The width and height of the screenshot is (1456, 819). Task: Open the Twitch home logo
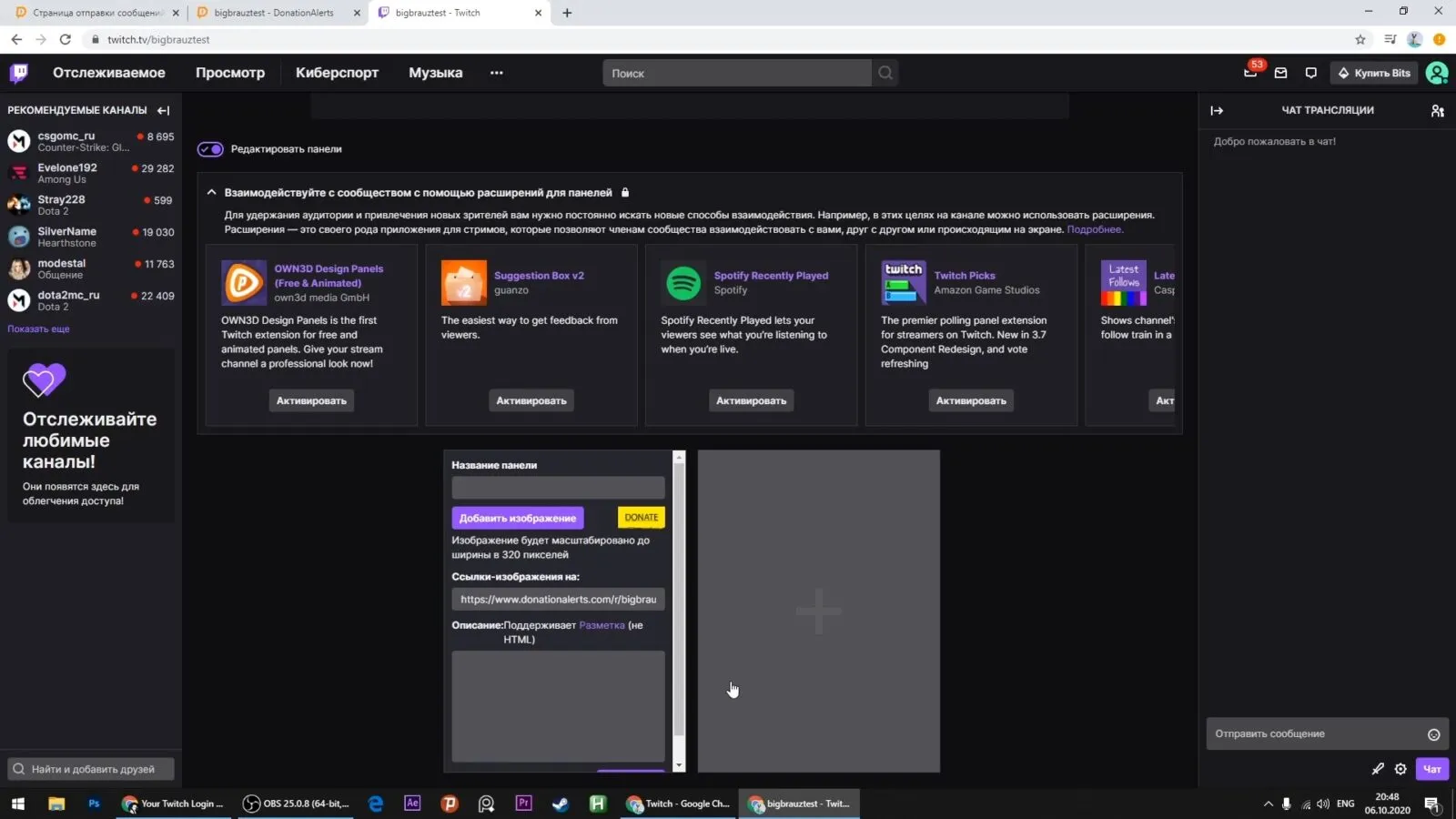18,73
